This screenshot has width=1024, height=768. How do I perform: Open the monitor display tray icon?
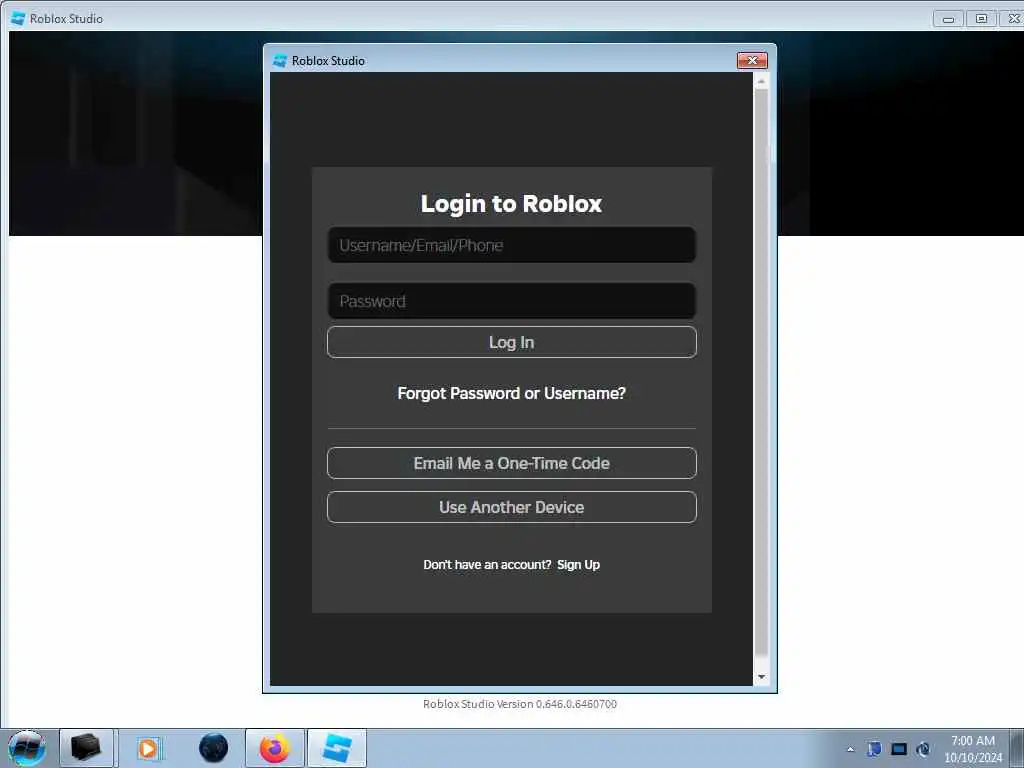(899, 749)
